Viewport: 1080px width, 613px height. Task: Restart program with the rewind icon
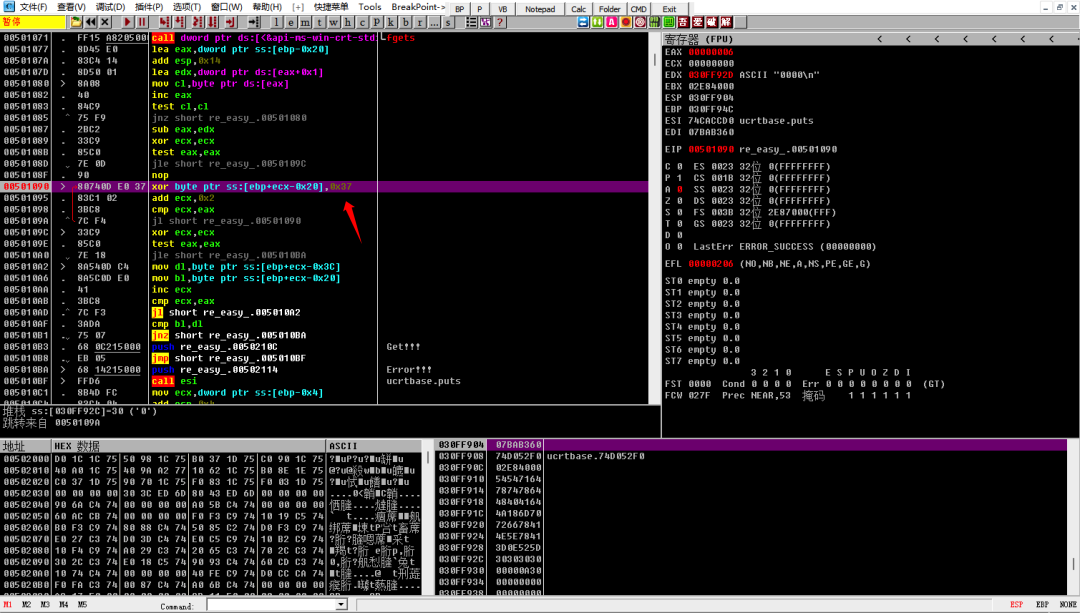tap(90, 22)
